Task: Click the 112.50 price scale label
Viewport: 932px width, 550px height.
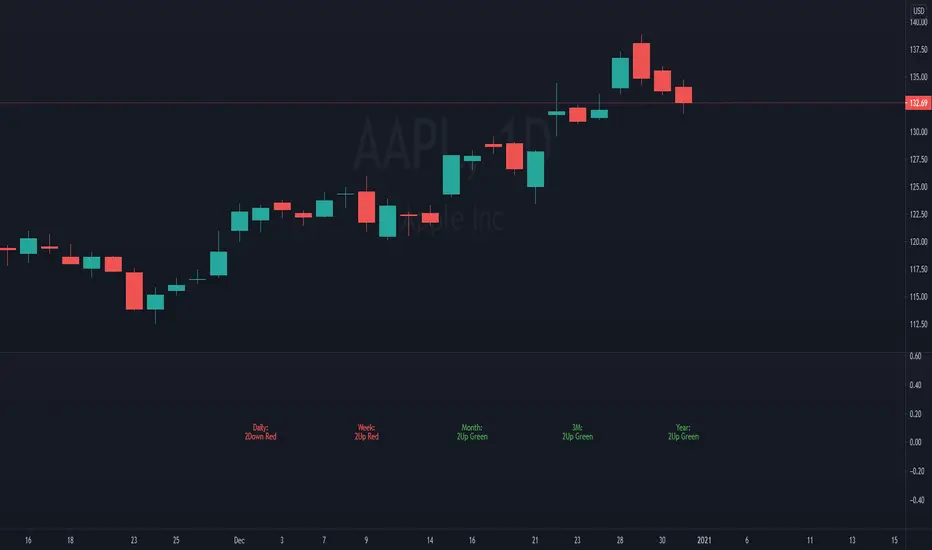Action: 918,324
